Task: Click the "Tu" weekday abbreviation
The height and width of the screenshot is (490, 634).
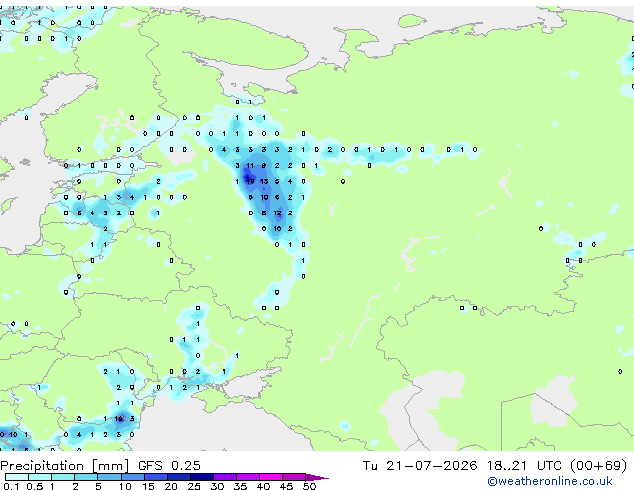Action: [x=370, y=466]
